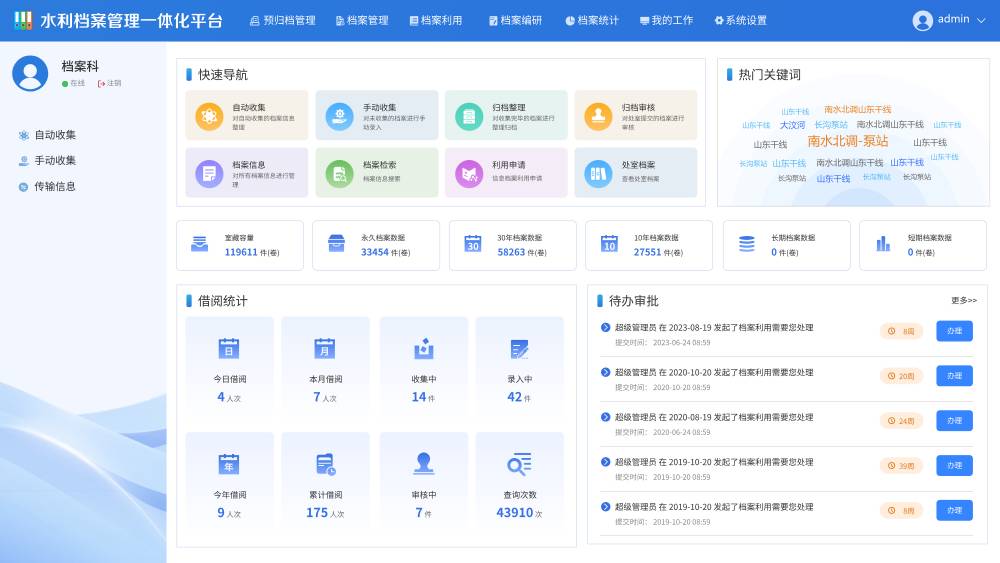This screenshot has width=1000, height=563.
Task: Click the 大汶河 hot keyword
Action: 792,125
